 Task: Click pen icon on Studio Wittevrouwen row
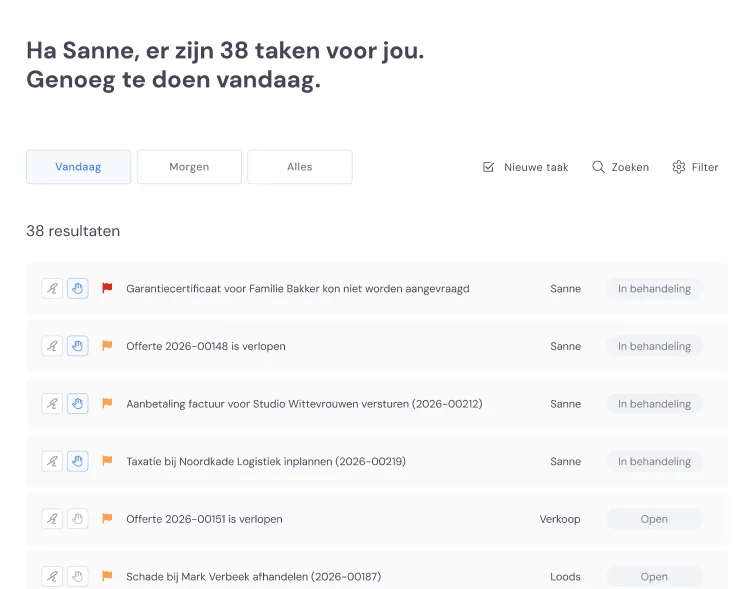[x=52, y=404]
